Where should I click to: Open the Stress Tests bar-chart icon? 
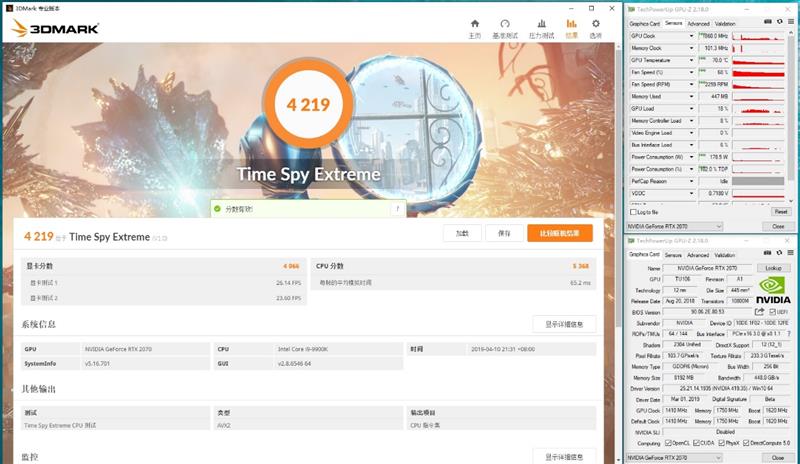(x=540, y=24)
